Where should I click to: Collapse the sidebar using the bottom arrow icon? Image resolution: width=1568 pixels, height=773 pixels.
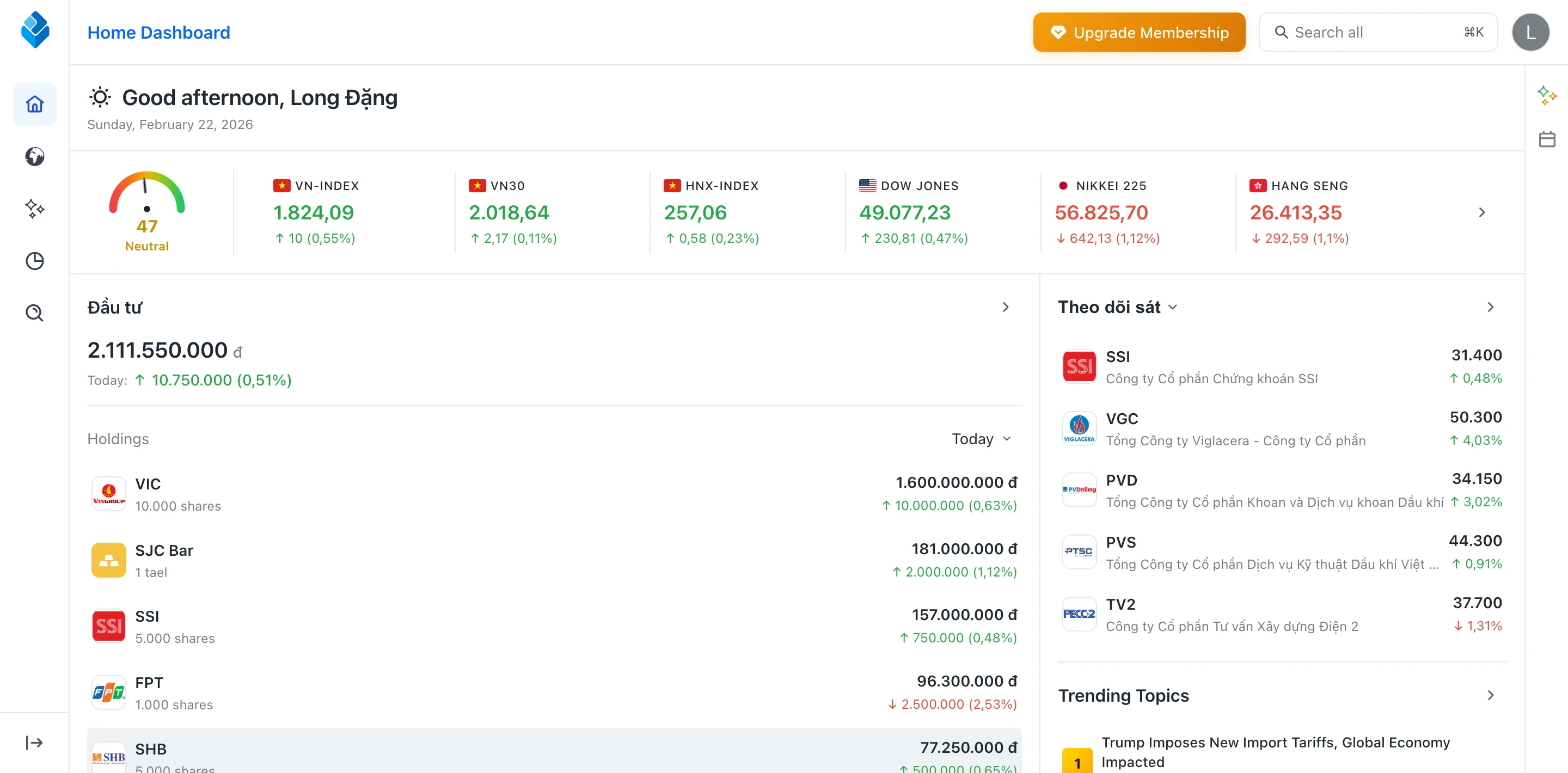click(x=35, y=742)
